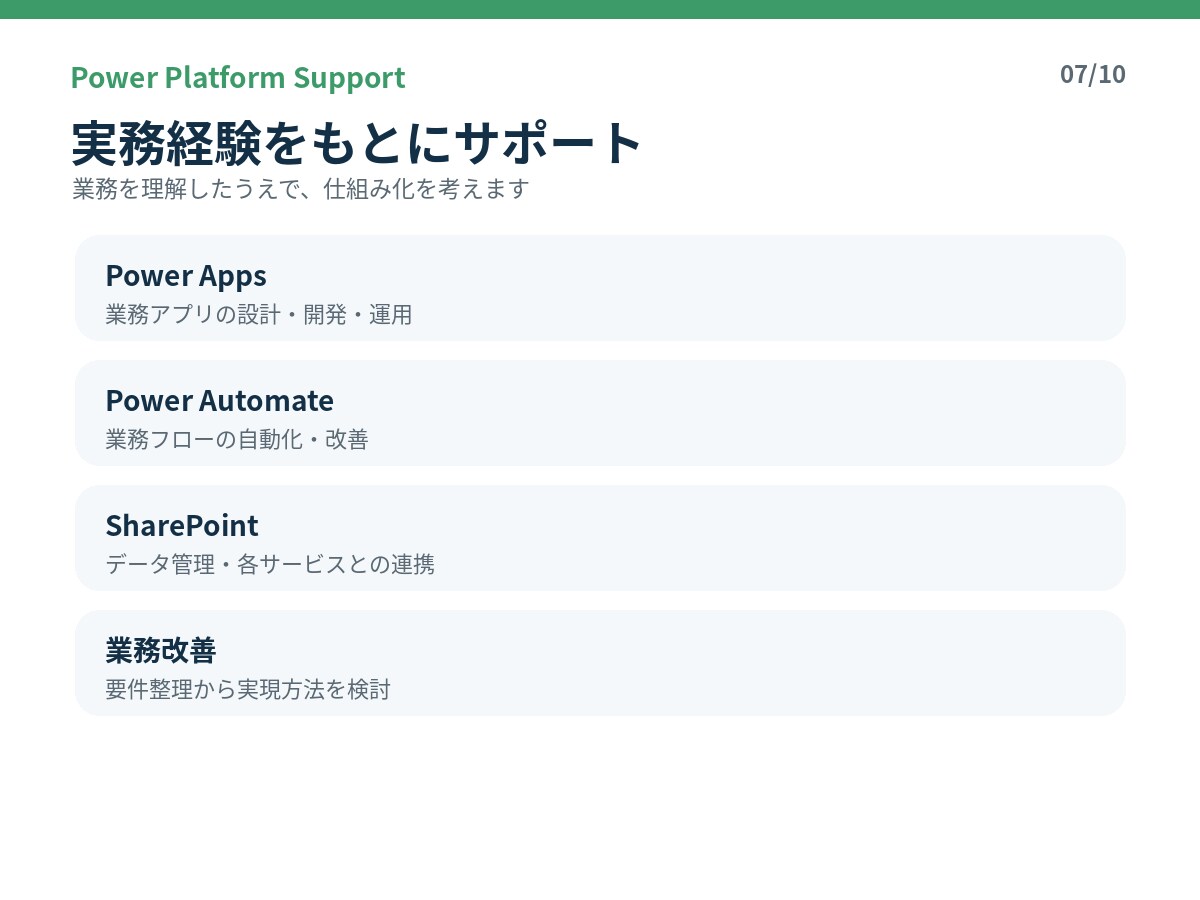Click the 'Power Platform Support' header text

pos(238,77)
